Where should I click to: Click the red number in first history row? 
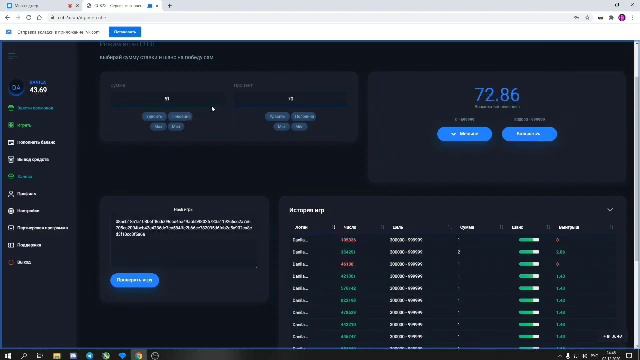(x=348, y=240)
